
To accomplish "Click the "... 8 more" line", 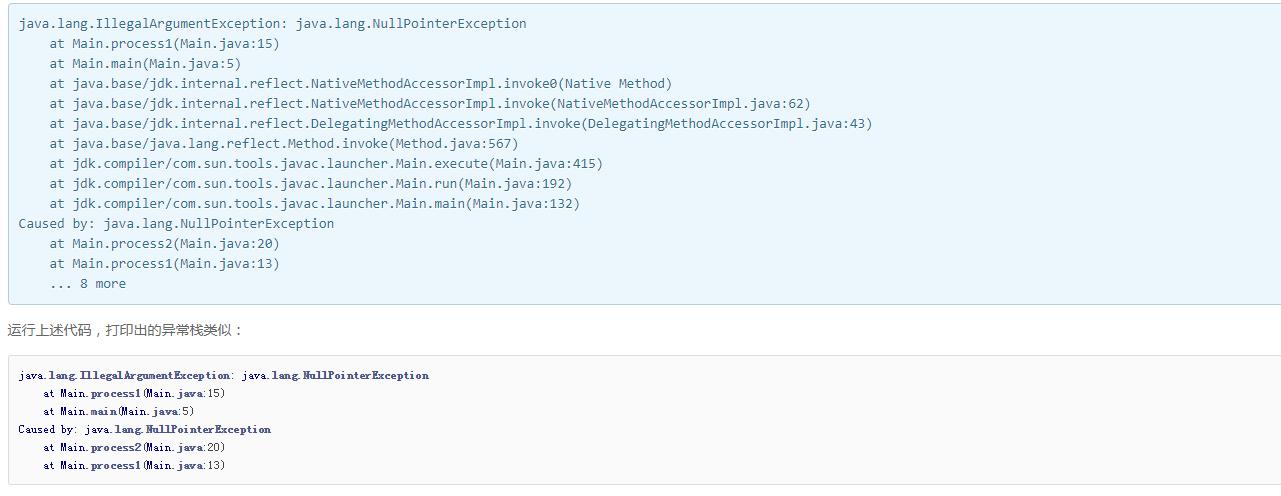I will [88, 284].
